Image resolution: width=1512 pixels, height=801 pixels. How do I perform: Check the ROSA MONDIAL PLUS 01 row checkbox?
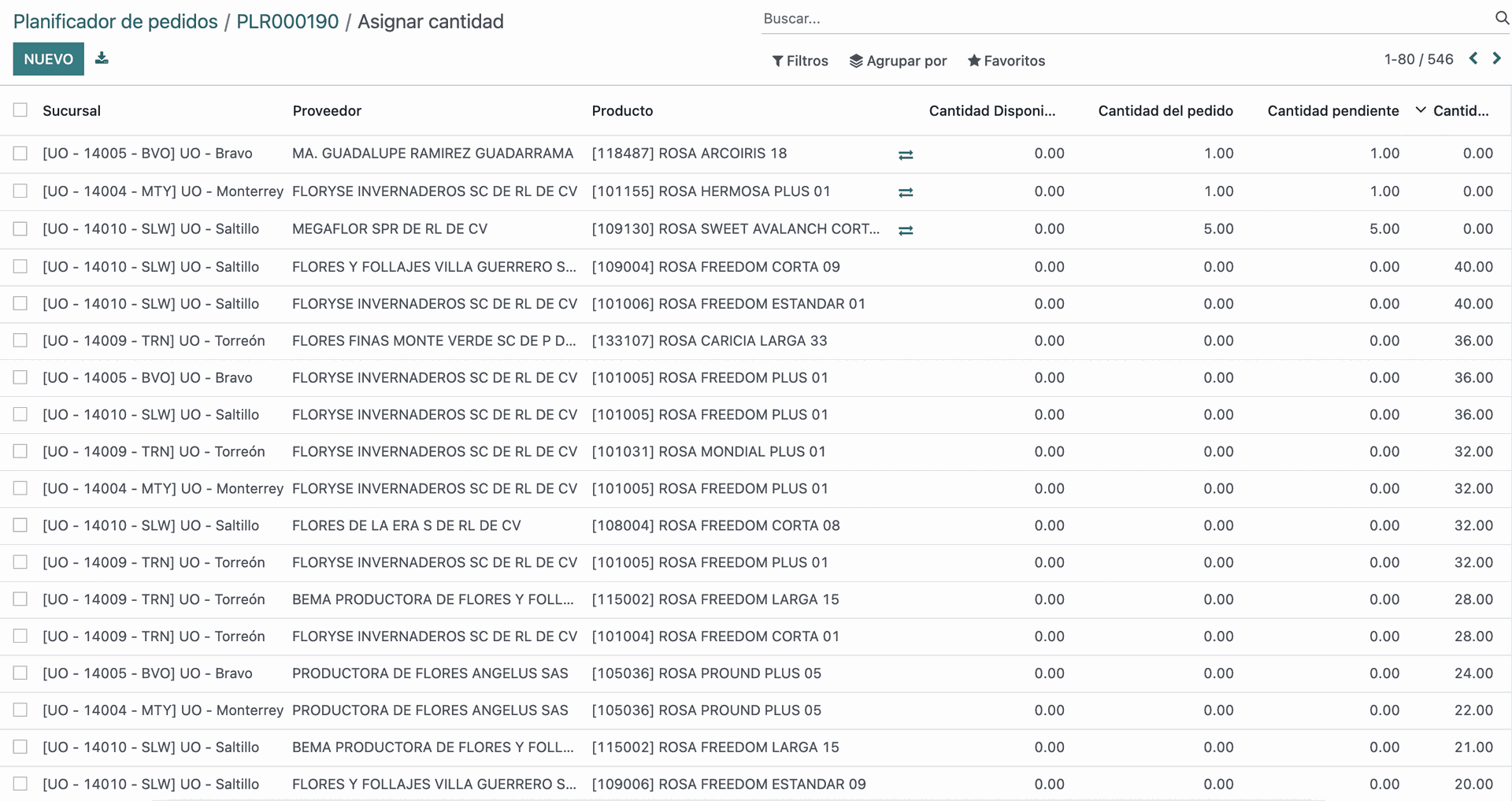pos(20,452)
